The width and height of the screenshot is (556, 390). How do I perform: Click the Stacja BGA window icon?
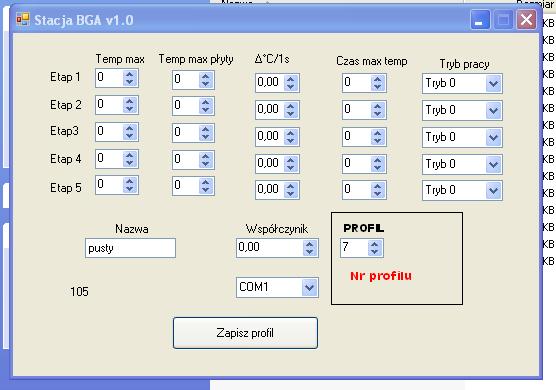tap(23, 19)
